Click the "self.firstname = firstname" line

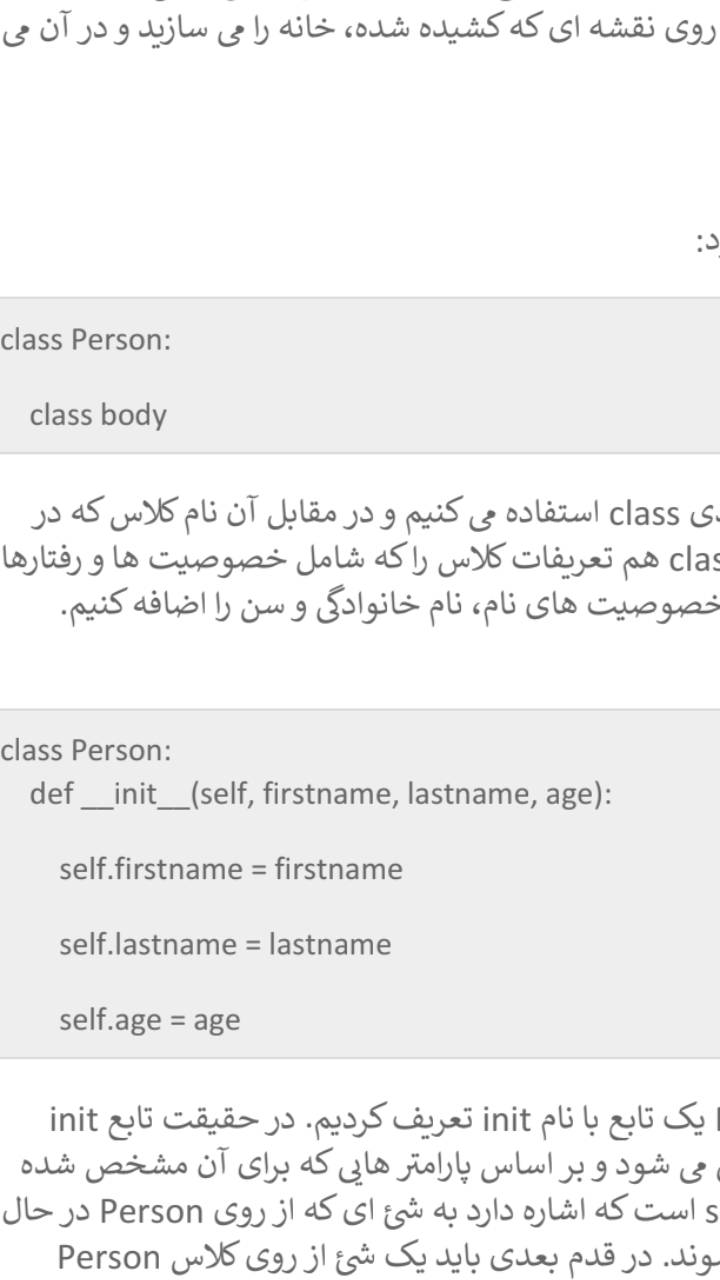(x=230, y=869)
